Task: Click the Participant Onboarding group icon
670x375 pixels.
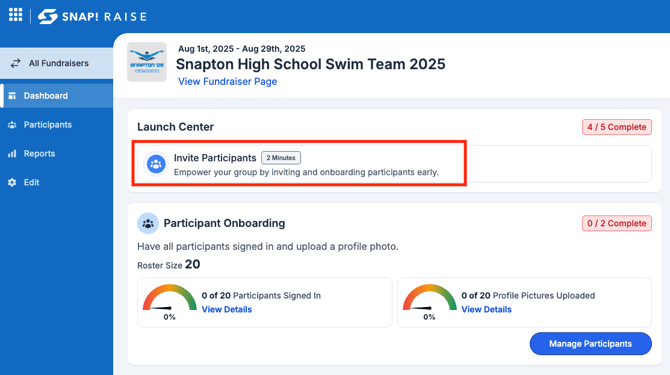Action: tap(148, 223)
